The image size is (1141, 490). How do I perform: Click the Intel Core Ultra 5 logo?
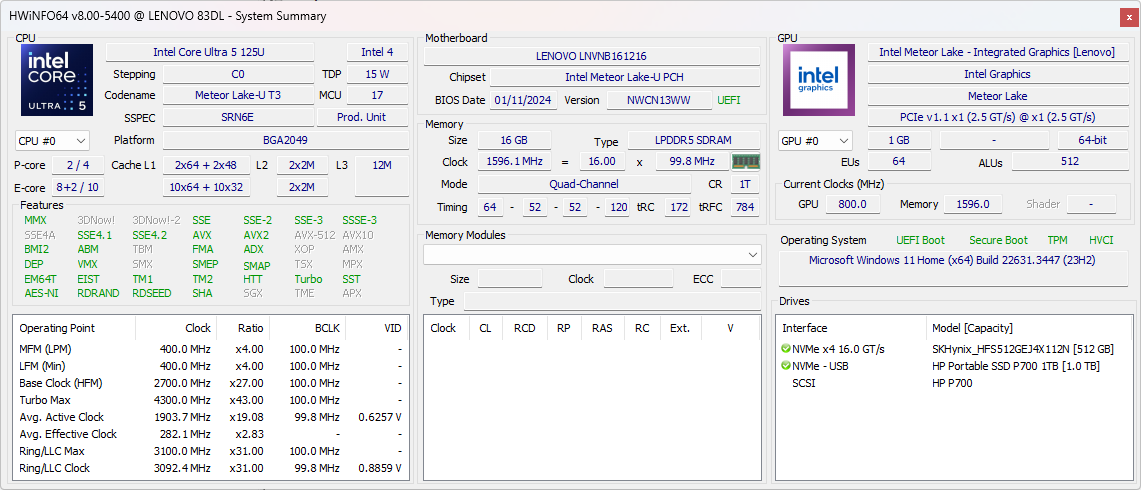(57, 80)
